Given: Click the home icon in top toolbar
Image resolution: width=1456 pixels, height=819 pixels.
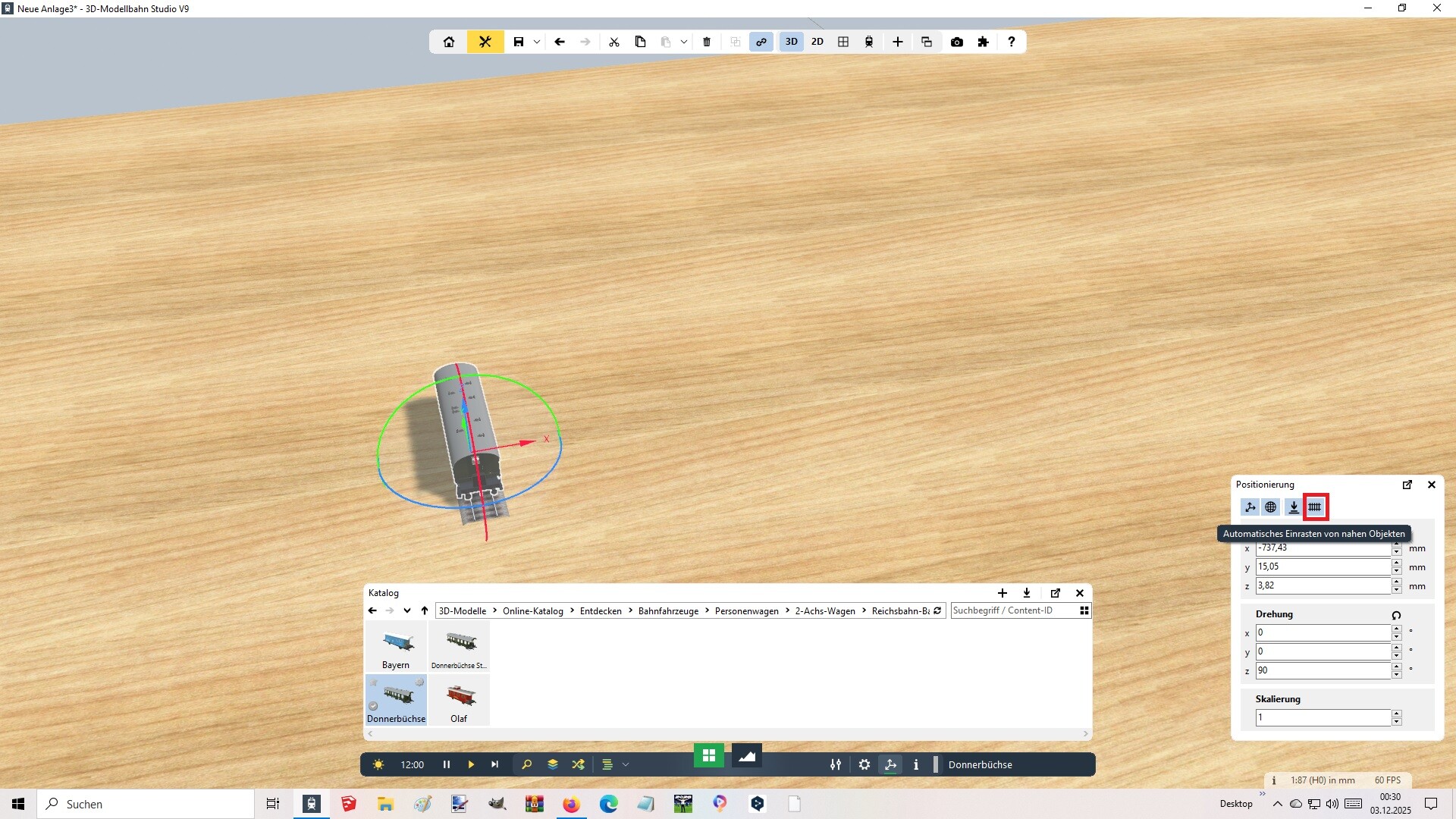Looking at the screenshot, I should tap(449, 42).
